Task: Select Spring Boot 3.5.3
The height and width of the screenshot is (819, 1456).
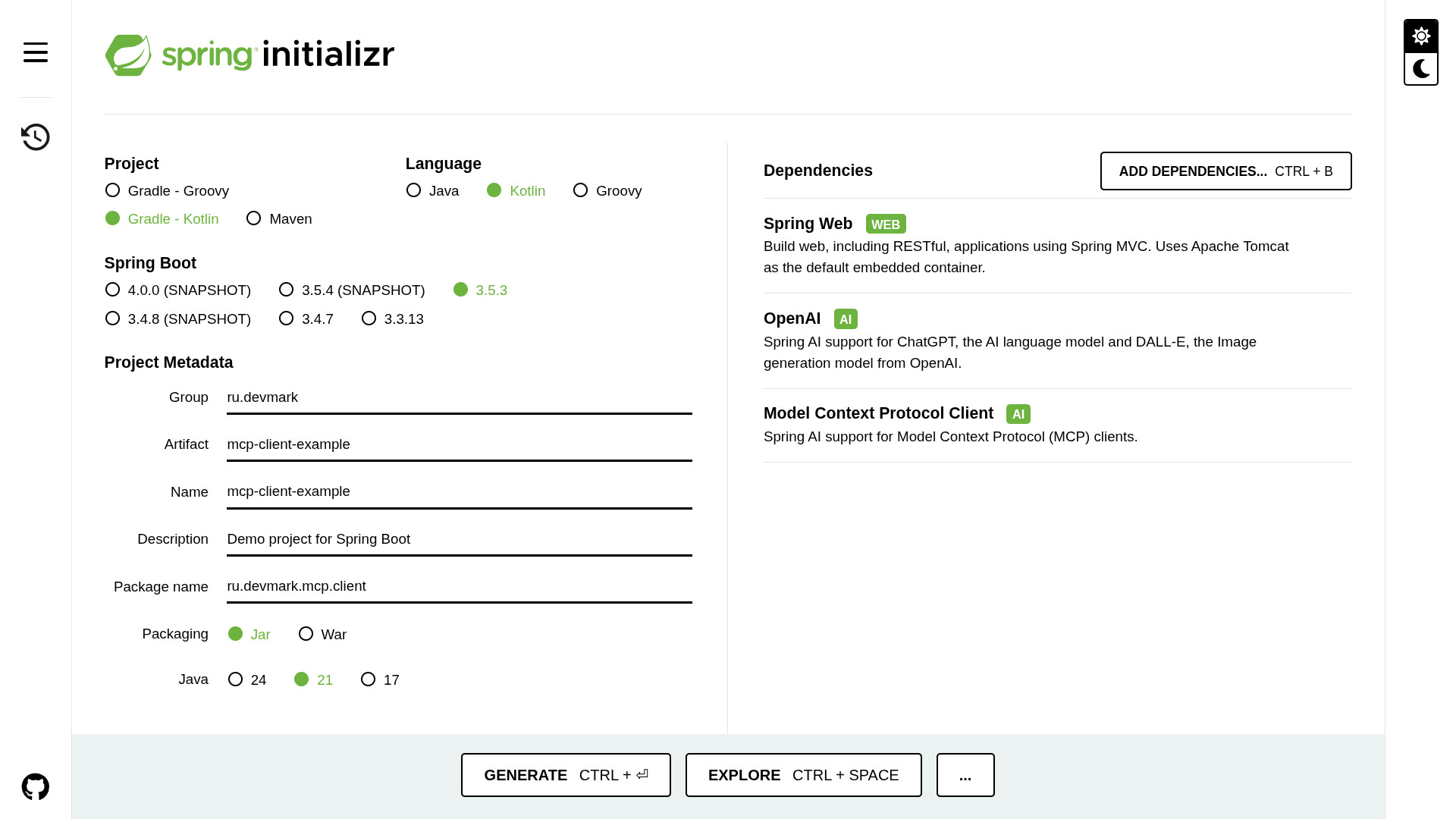Action: pos(480,290)
